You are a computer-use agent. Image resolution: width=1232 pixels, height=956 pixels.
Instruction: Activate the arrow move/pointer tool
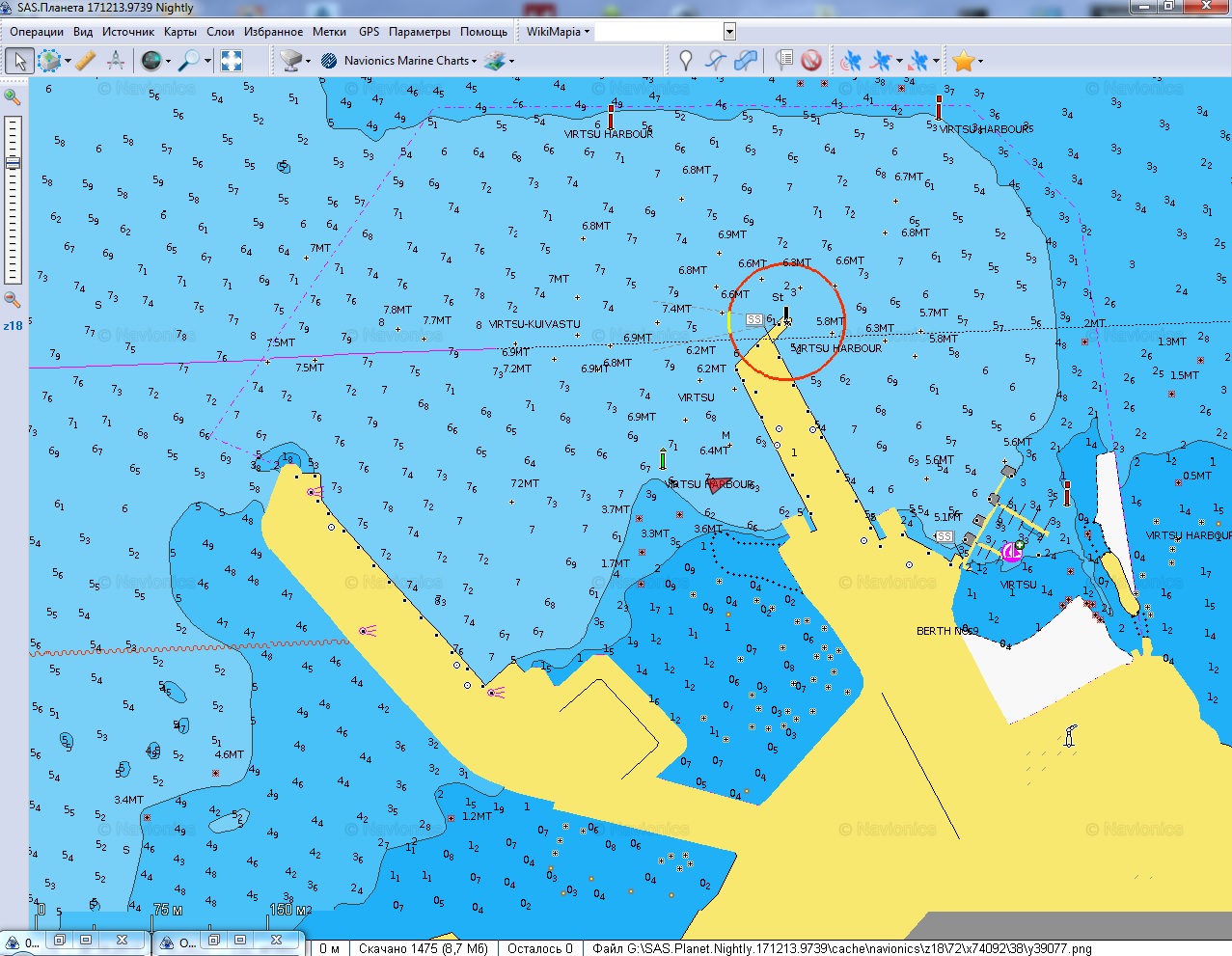18,61
